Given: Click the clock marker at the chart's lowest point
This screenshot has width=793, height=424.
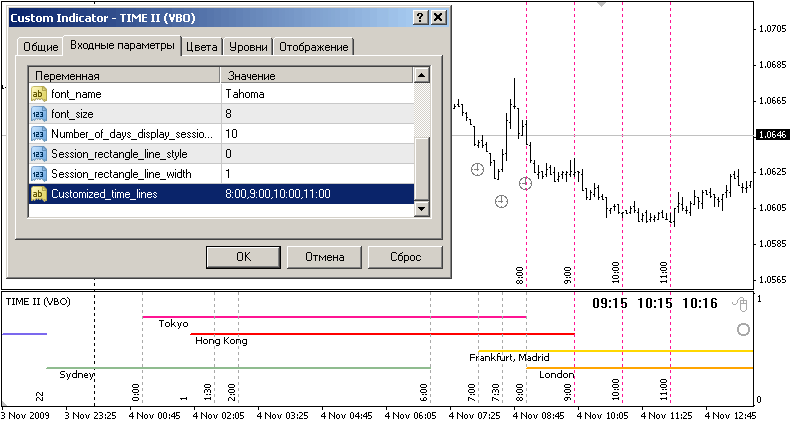Looking at the screenshot, I should [x=501, y=202].
